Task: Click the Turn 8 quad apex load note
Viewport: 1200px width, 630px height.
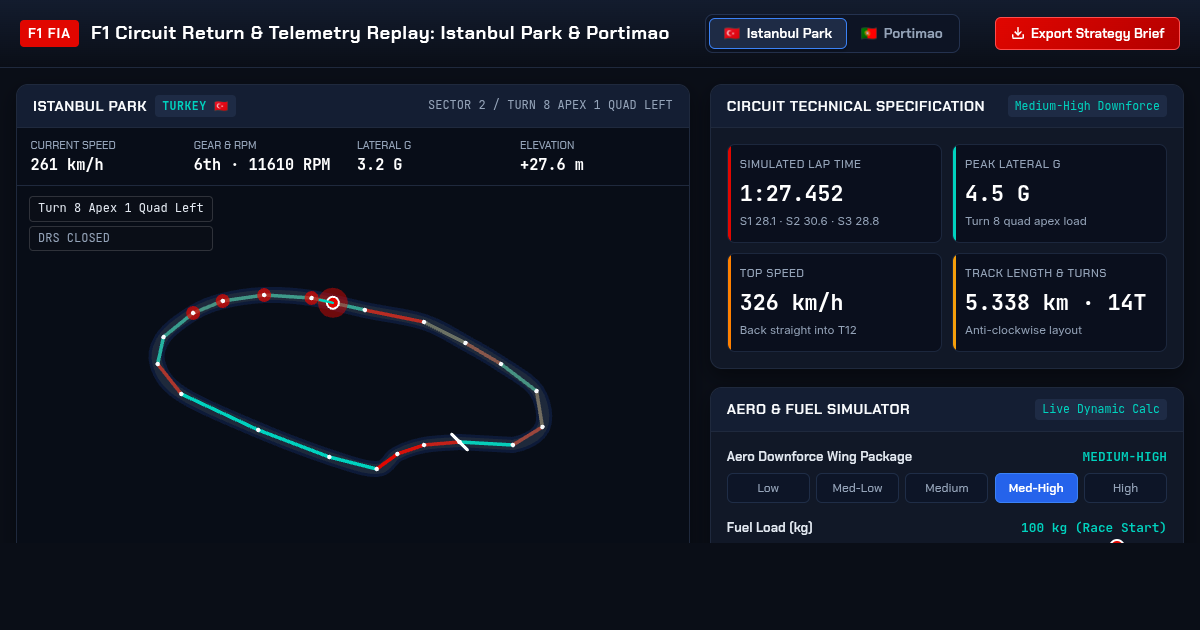Action: point(1025,221)
